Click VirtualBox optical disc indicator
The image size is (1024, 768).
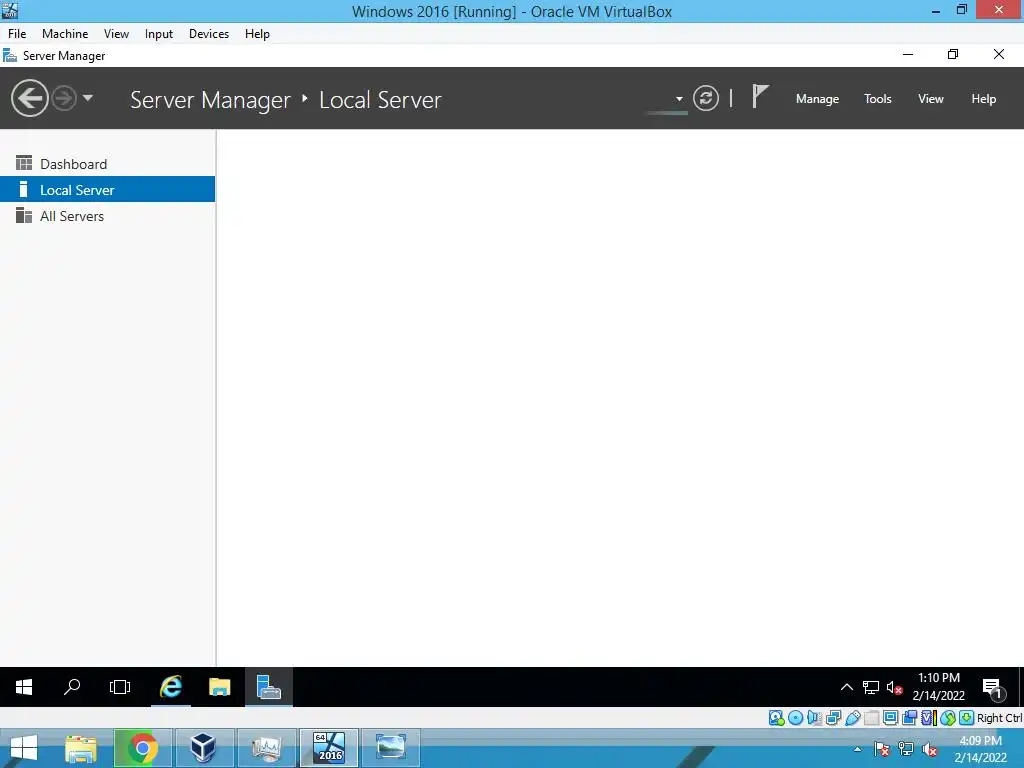point(795,718)
